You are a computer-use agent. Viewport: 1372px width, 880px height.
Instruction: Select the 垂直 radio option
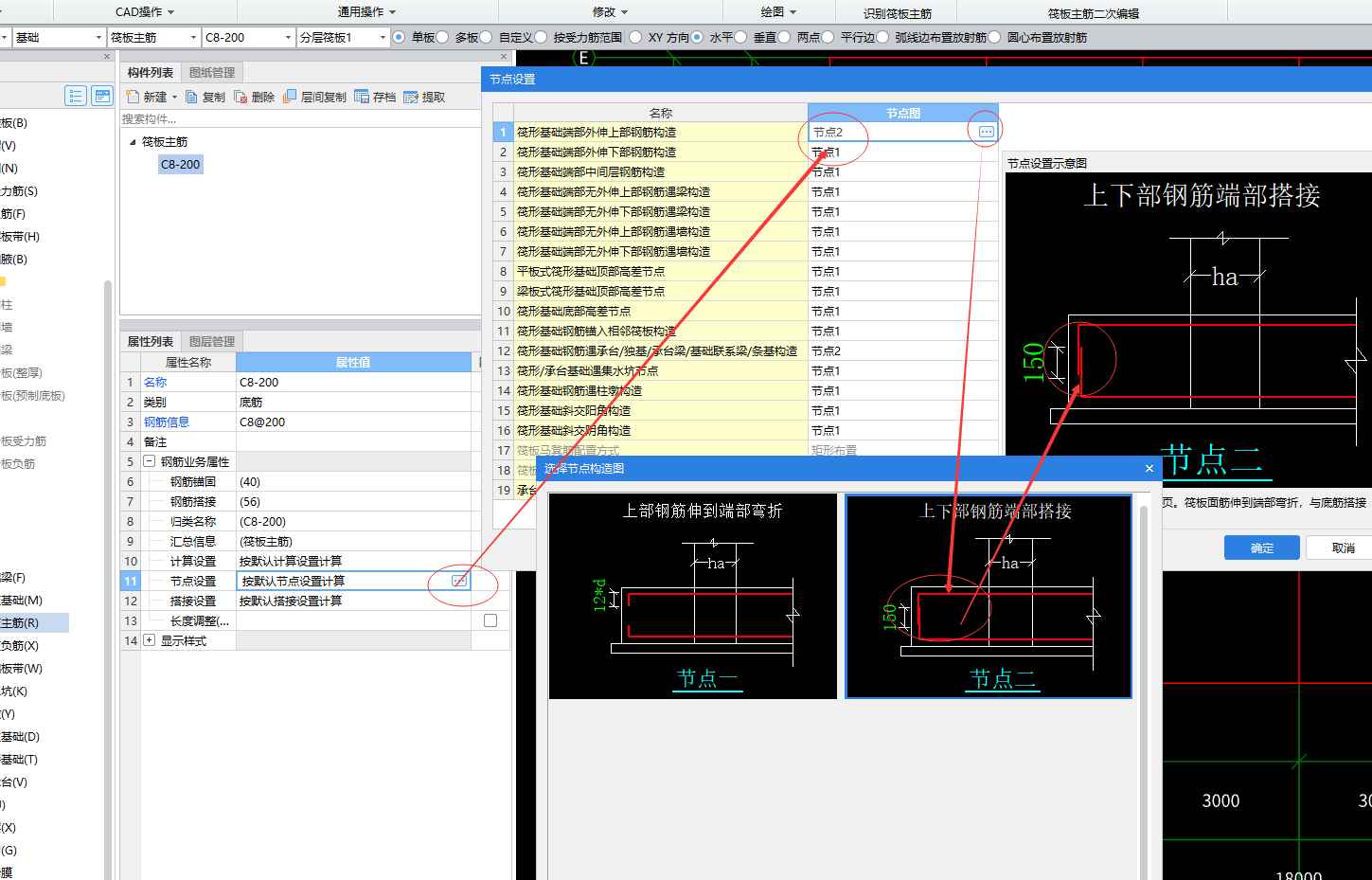[x=740, y=37]
